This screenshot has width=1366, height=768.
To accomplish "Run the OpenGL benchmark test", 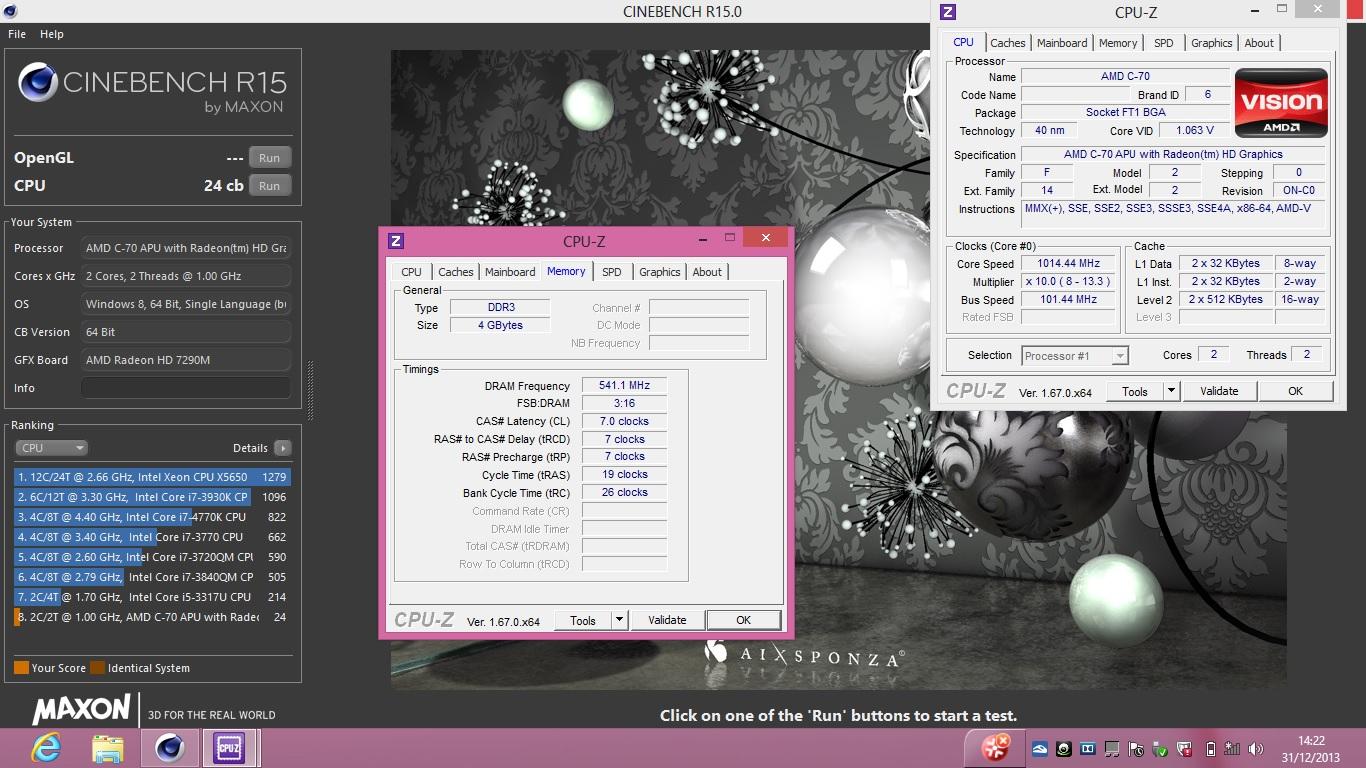I will pyautogui.click(x=270, y=158).
